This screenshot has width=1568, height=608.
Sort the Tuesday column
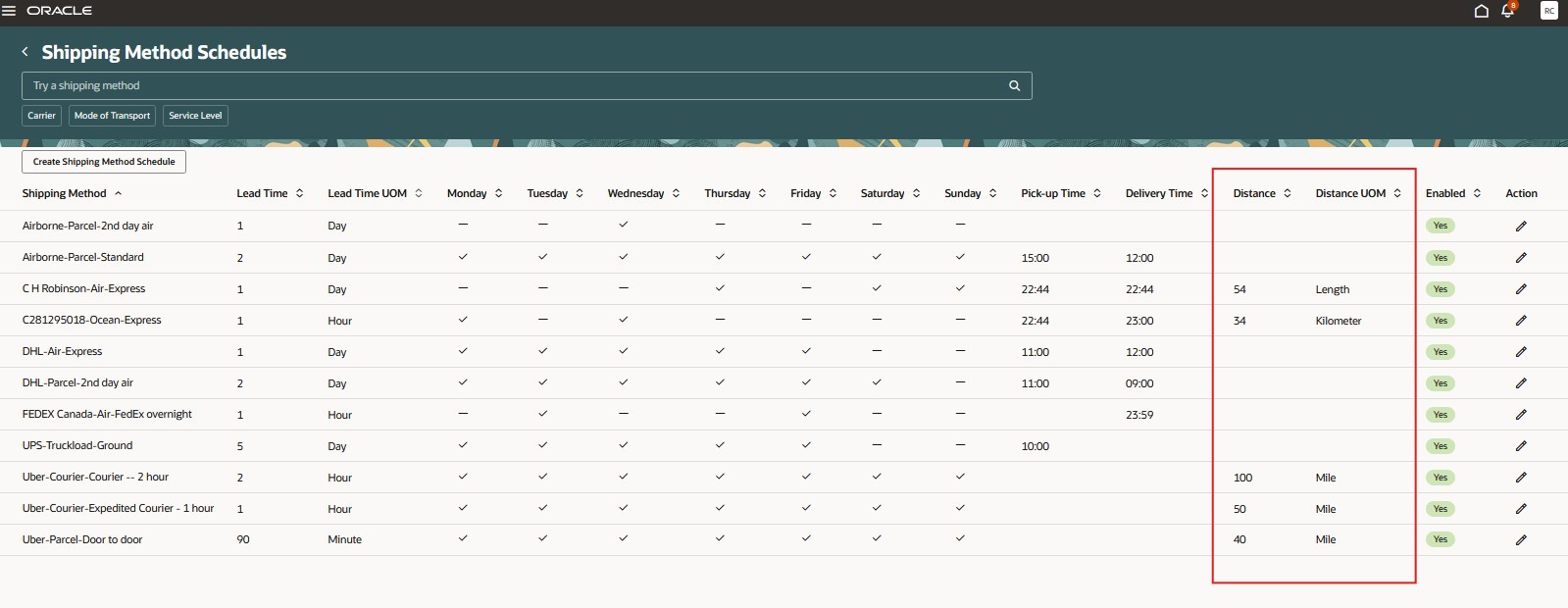click(x=580, y=193)
